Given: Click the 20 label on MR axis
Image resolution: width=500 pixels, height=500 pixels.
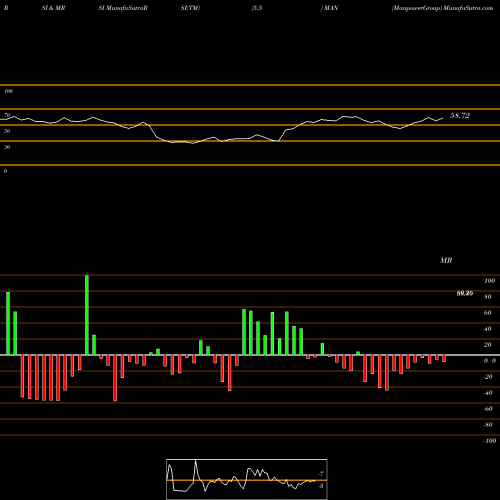Looking at the screenshot, I should (488, 345).
